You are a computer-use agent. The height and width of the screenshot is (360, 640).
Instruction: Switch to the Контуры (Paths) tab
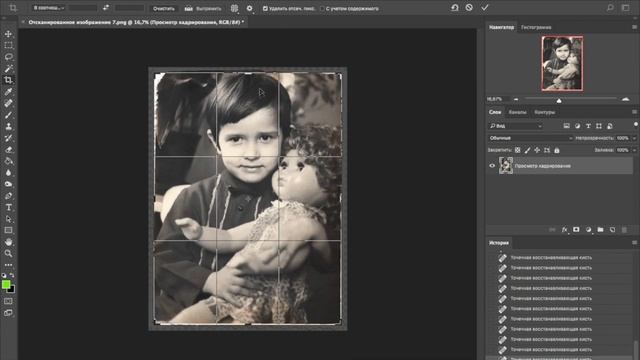point(544,112)
